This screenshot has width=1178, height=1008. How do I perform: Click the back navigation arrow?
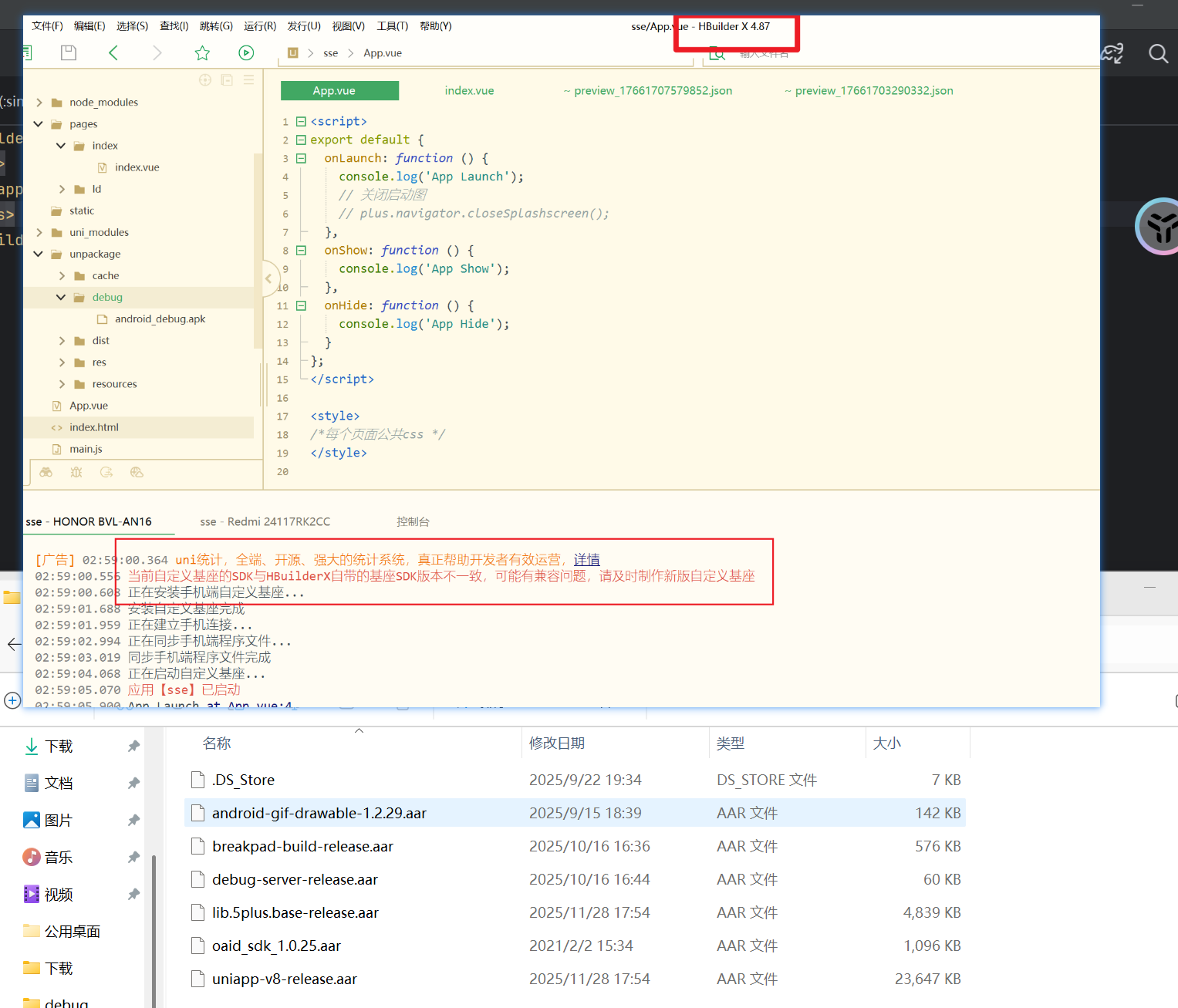113,52
